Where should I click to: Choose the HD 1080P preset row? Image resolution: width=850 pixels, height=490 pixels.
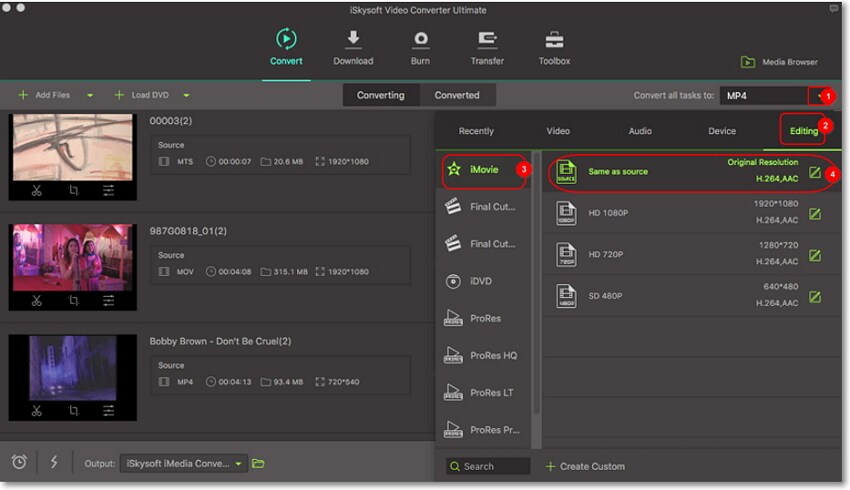coord(692,214)
